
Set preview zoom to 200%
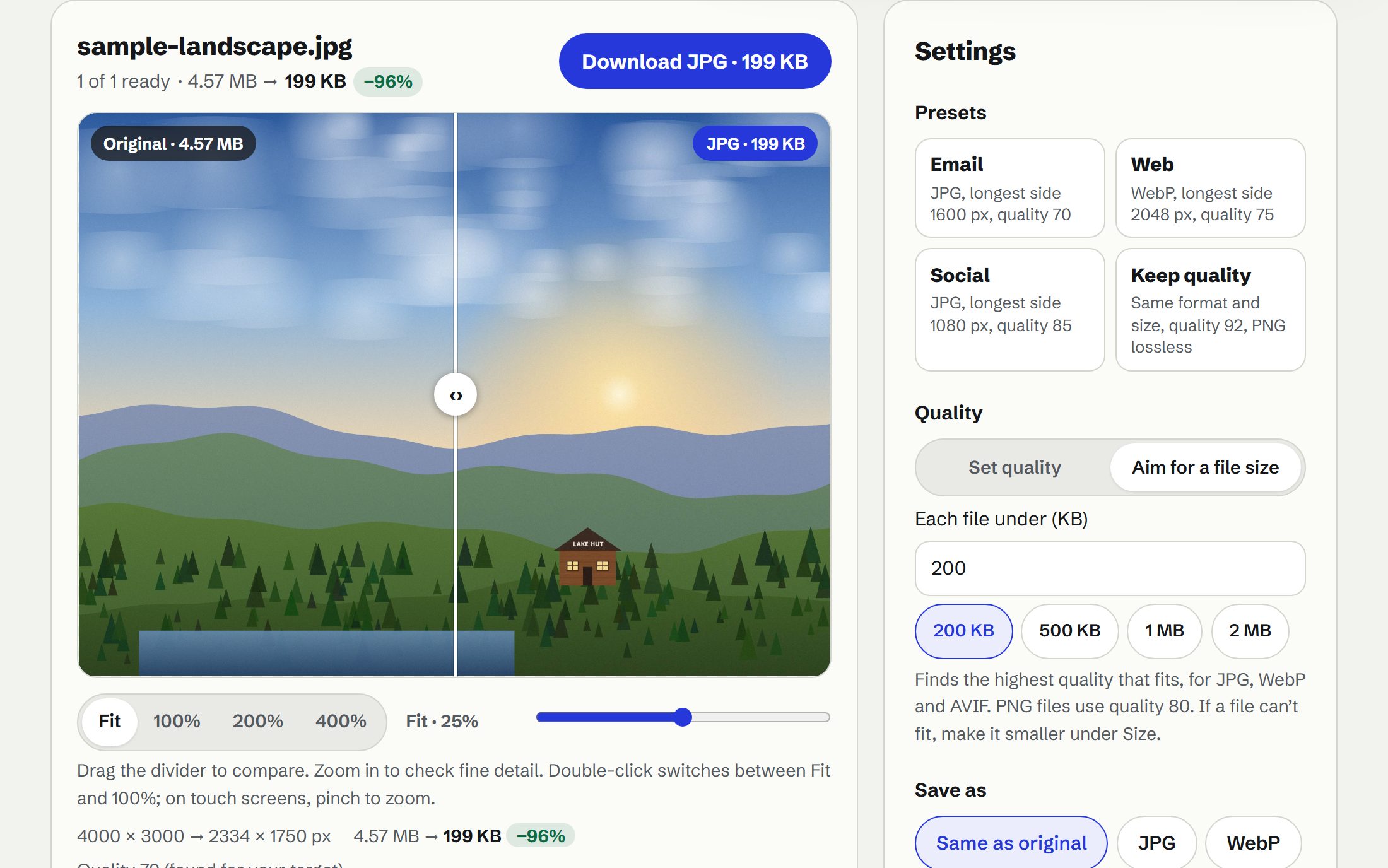click(257, 721)
